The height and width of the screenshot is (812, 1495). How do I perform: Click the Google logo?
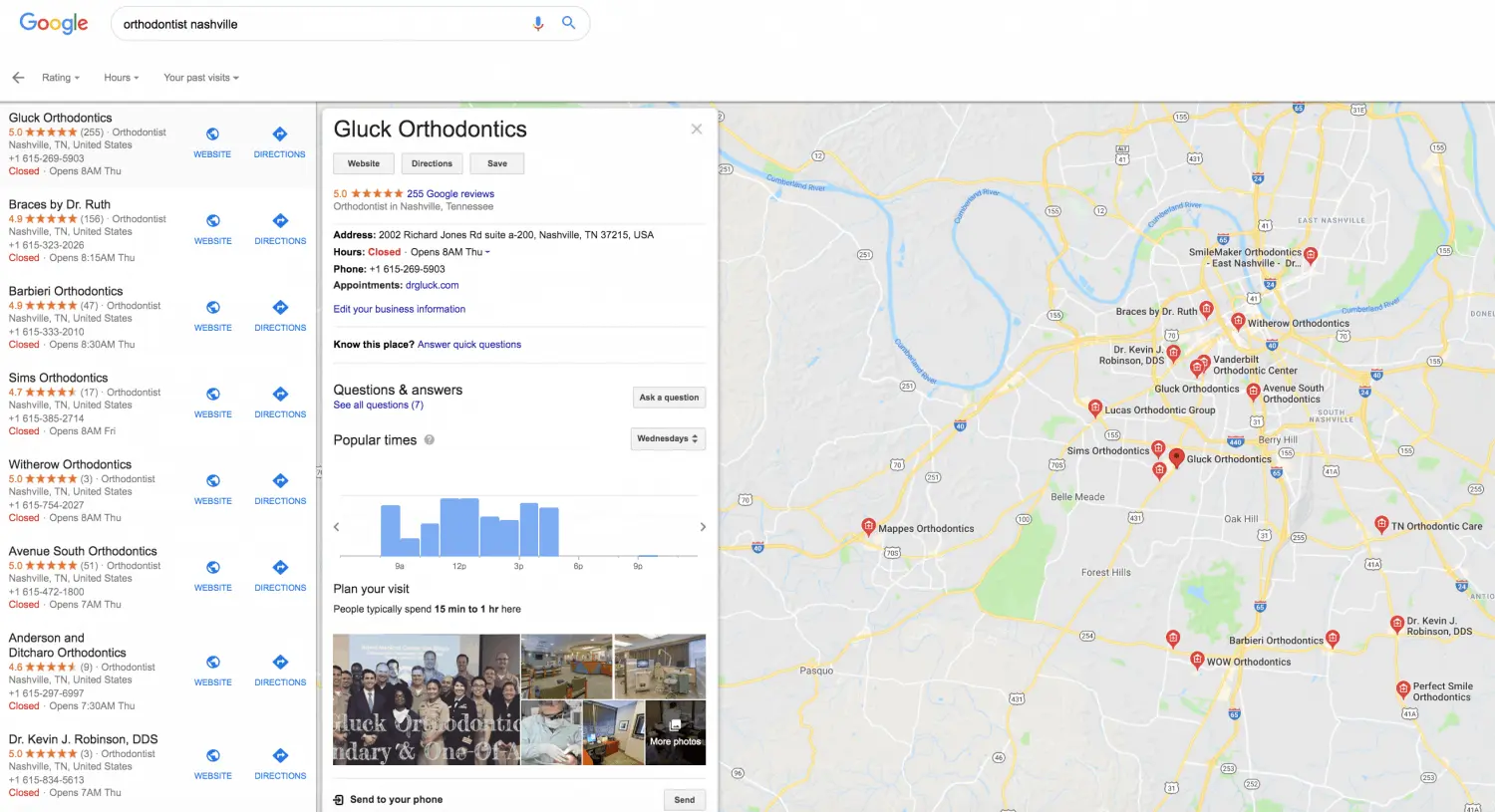(x=54, y=24)
